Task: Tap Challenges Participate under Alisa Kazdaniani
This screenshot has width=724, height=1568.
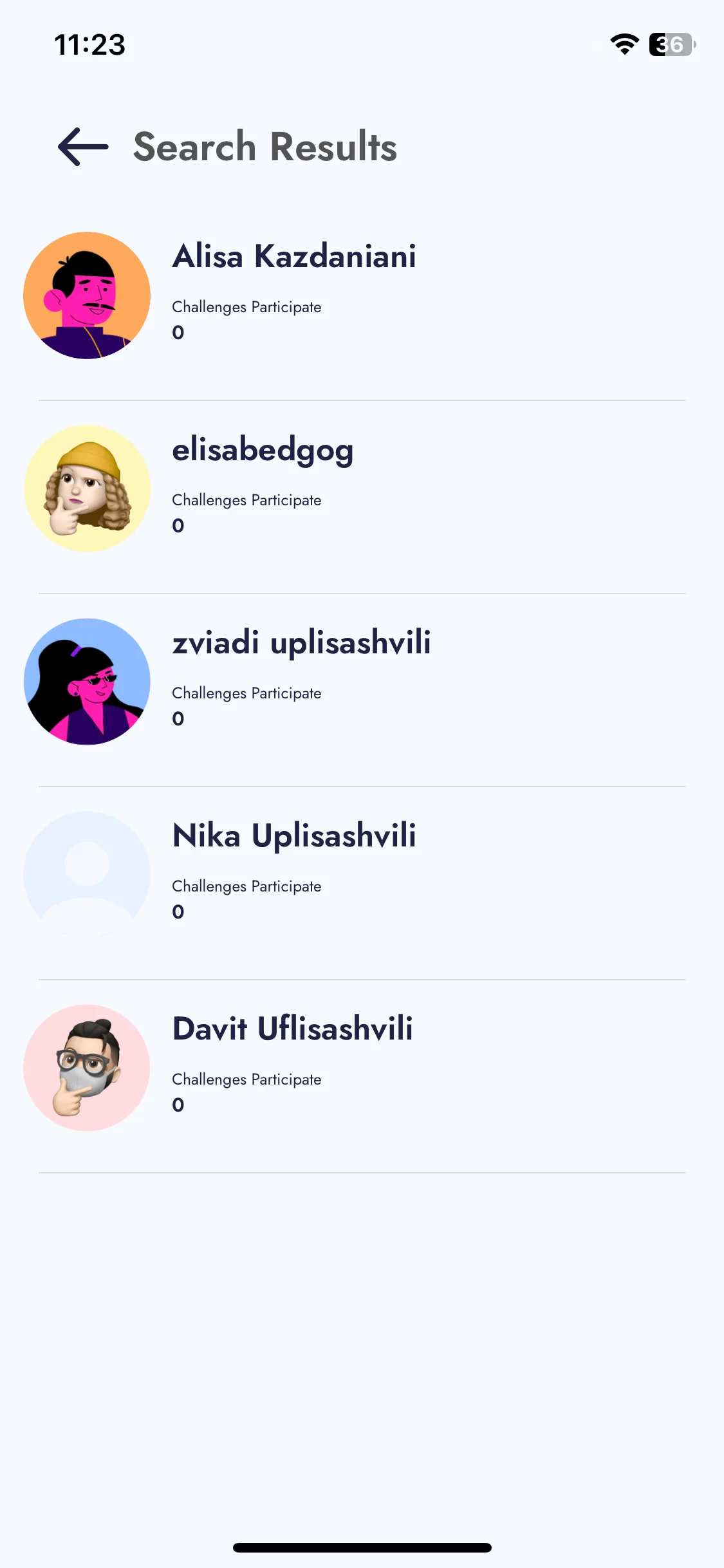Action: tap(246, 307)
